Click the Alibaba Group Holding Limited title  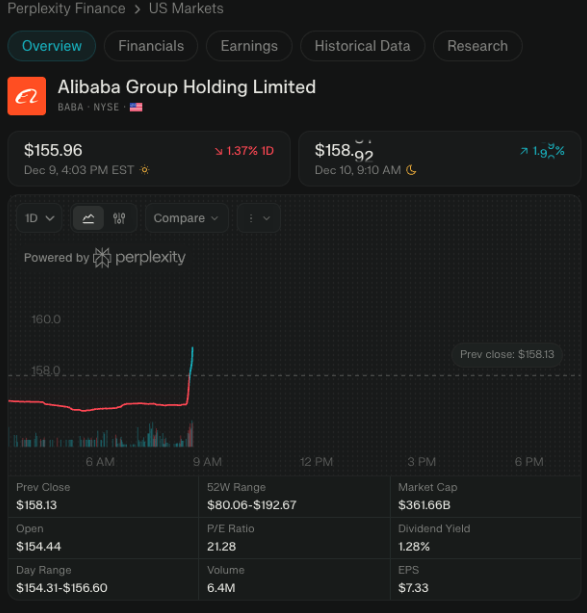pyautogui.click(x=187, y=87)
